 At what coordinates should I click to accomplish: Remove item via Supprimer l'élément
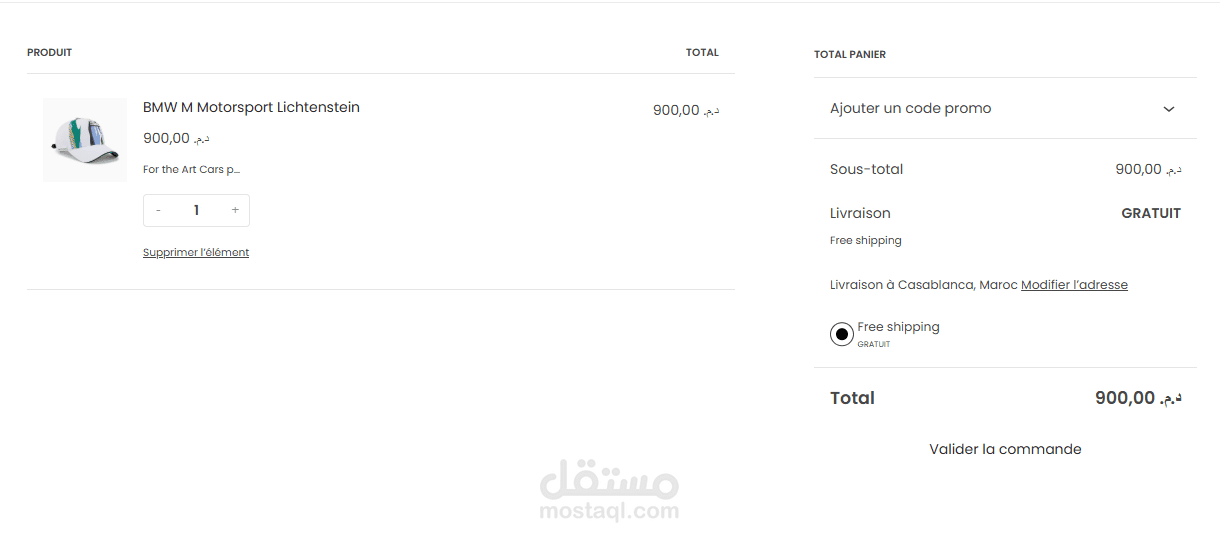pyautogui.click(x=196, y=253)
